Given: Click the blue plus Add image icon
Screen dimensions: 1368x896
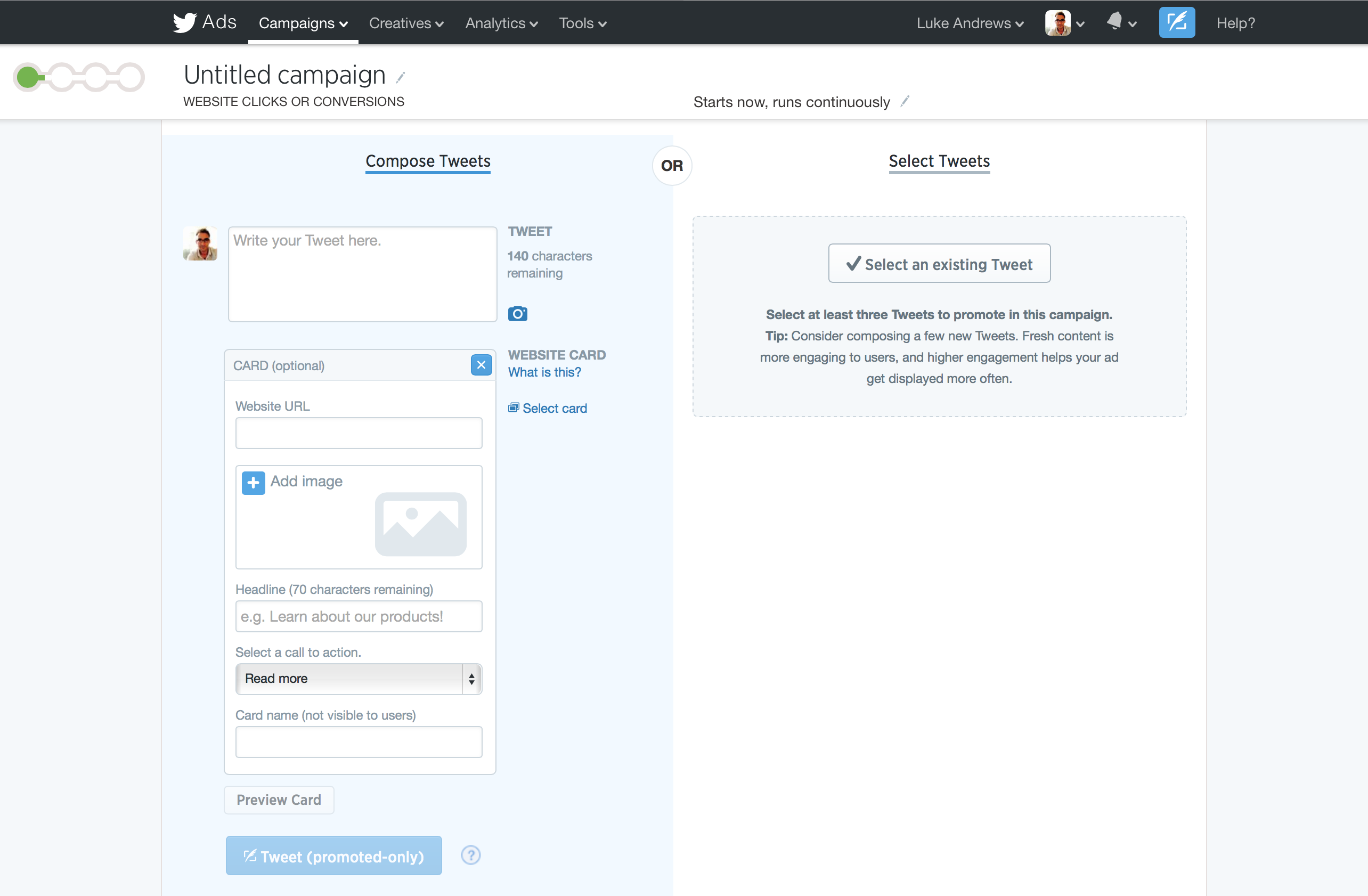Looking at the screenshot, I should click(254, 483).
